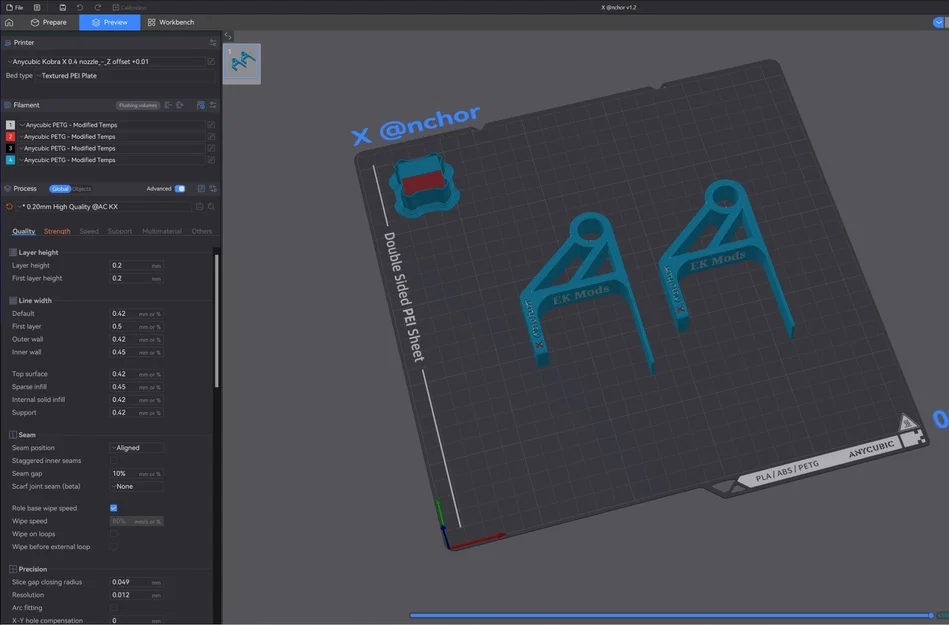The height and width of the screenshot is (625, 949).
Task: Open filament 2 preset dropdown
Action: tap(111, 137)
